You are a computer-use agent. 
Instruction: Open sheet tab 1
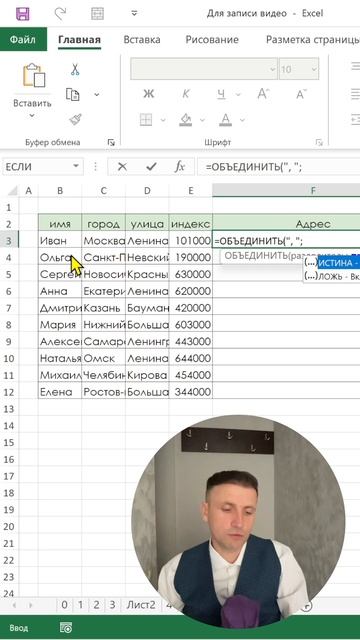coord(80,604)
